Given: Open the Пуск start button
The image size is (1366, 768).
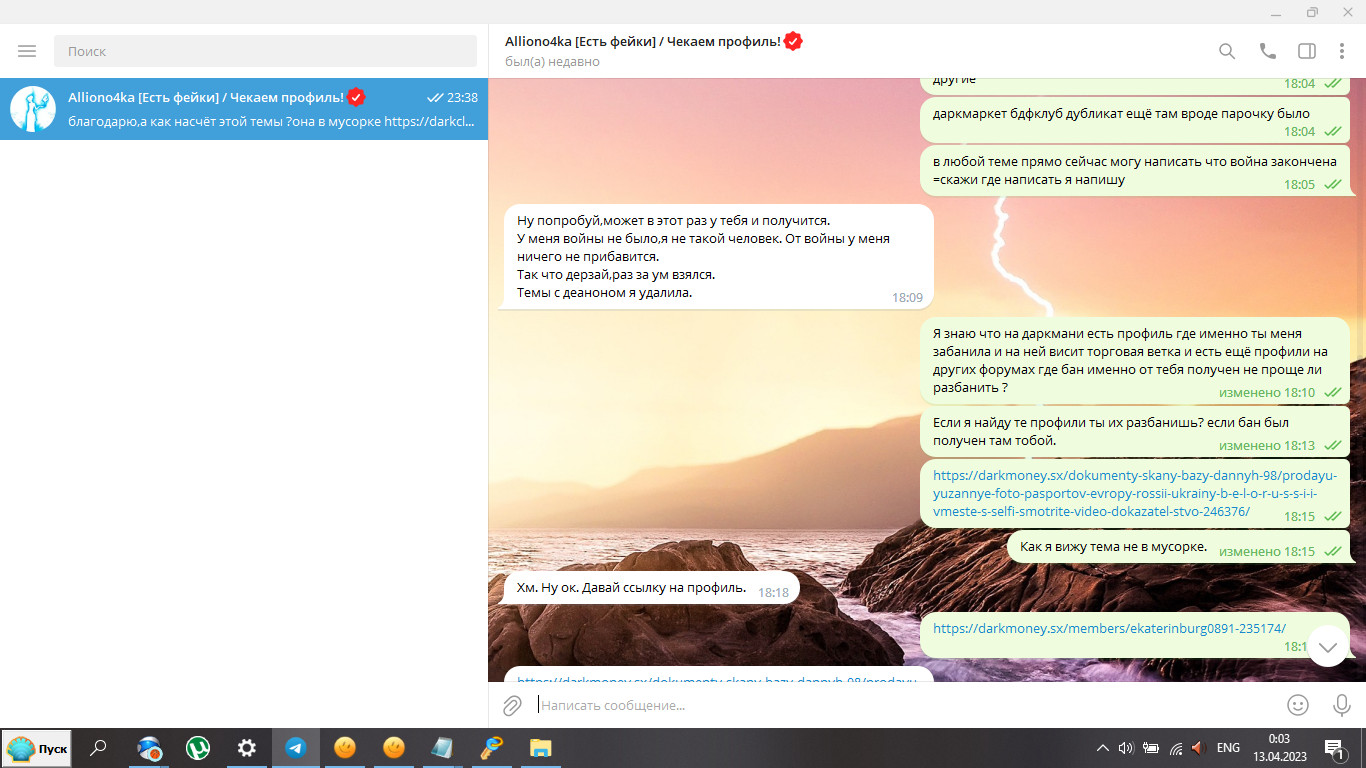Looking at the screenshot, I should 37,748.
